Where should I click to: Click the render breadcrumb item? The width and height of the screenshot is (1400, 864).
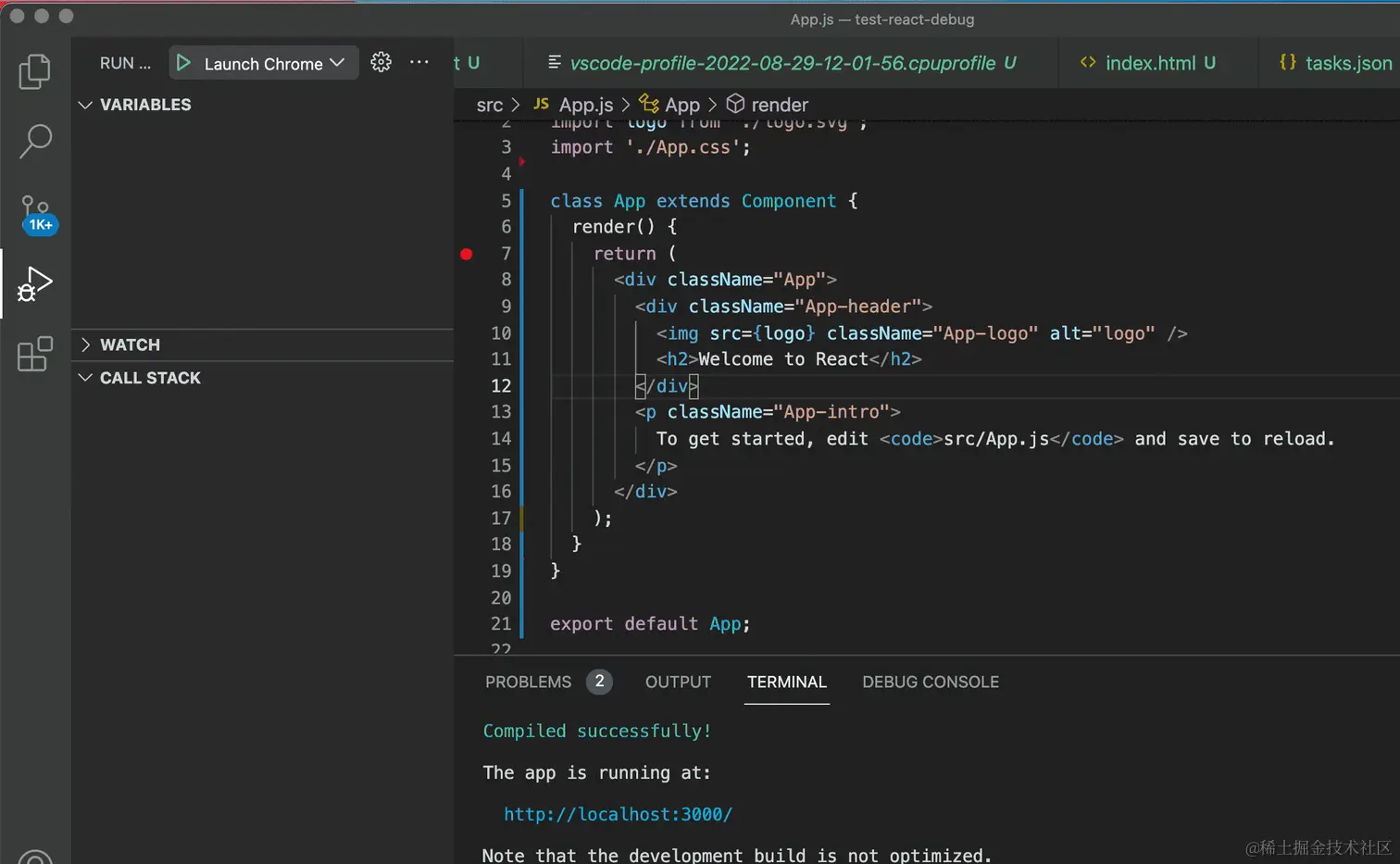click(779, 105)
